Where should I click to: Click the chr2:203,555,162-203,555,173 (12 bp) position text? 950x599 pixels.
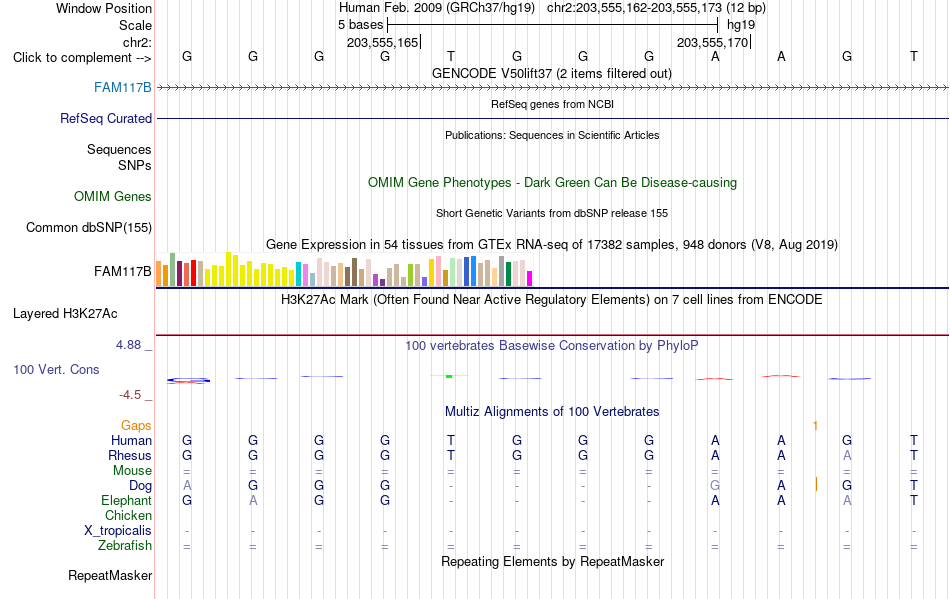656,8
